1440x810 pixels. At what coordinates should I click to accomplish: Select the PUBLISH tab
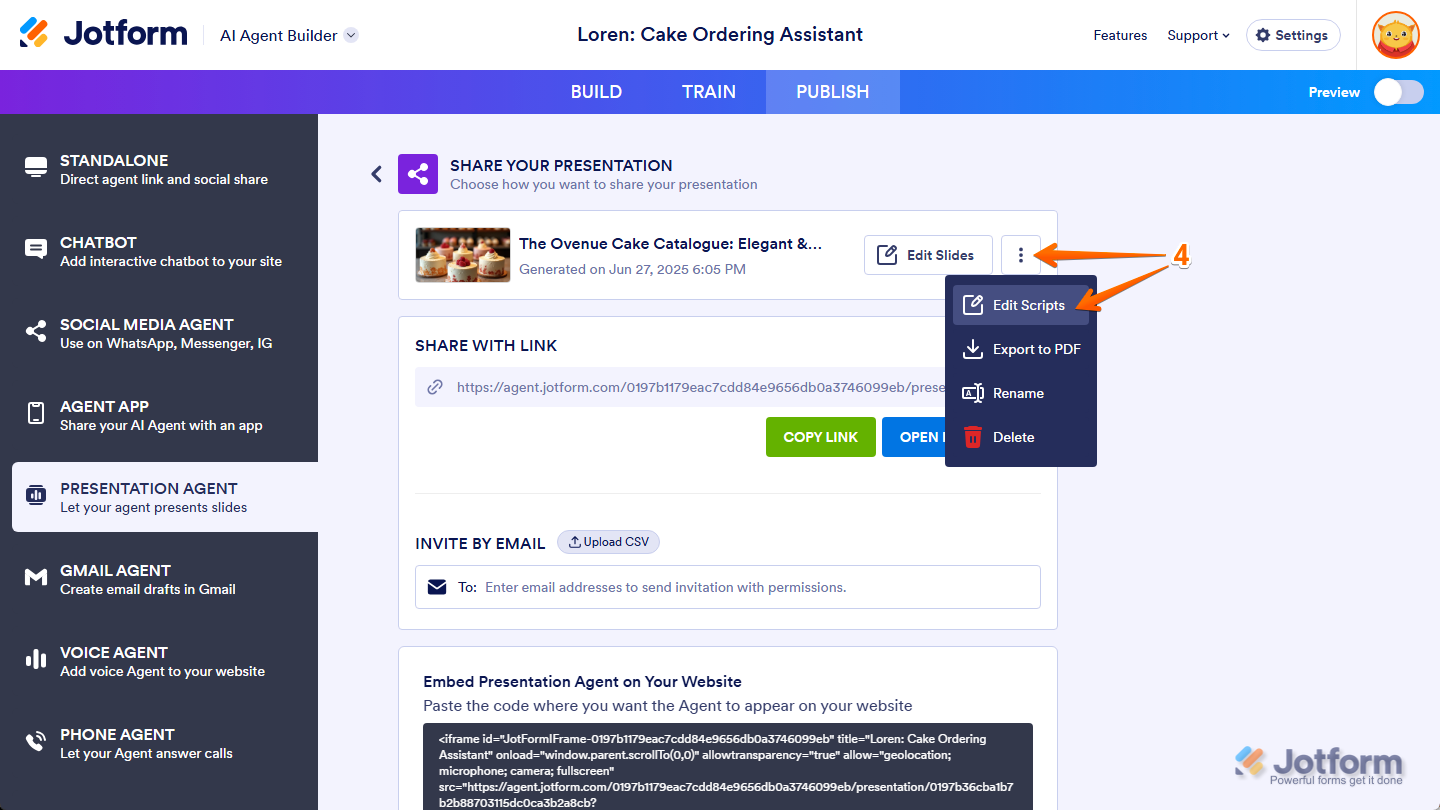833,92
